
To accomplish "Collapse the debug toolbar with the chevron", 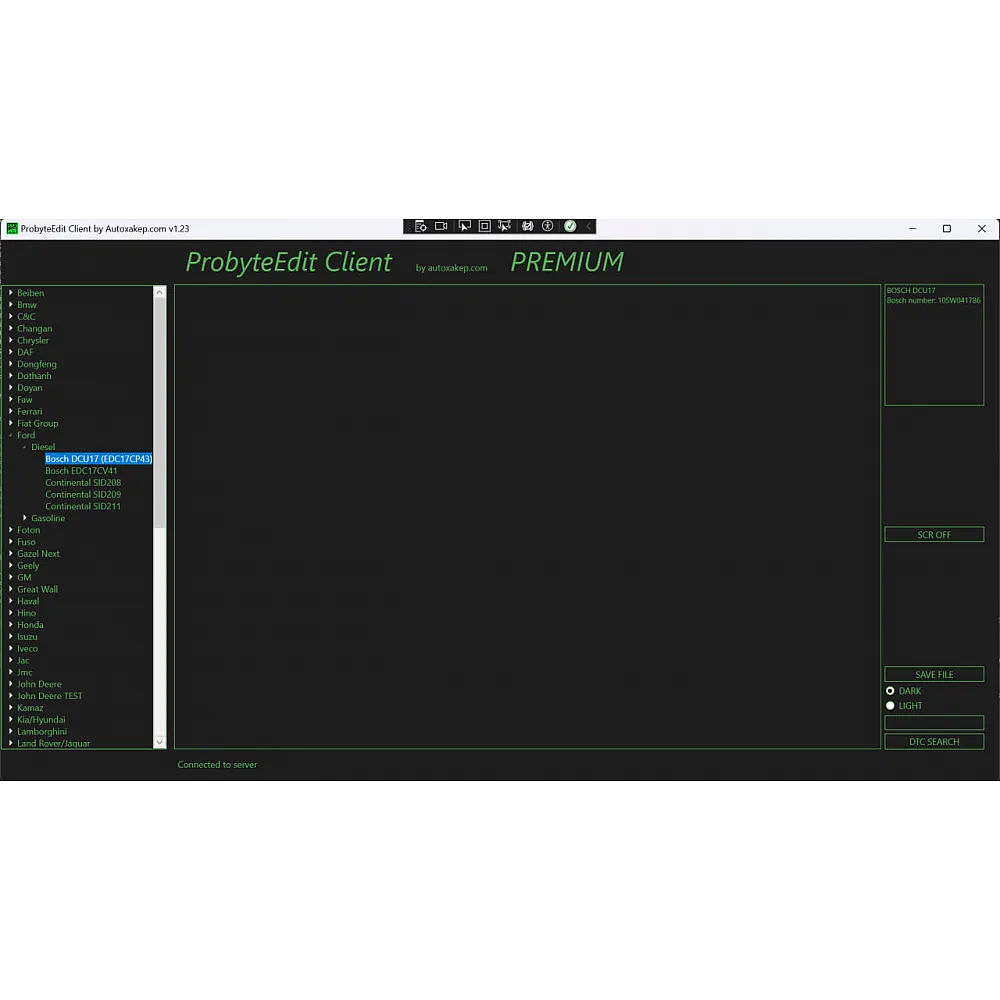I will click(589, 227).
